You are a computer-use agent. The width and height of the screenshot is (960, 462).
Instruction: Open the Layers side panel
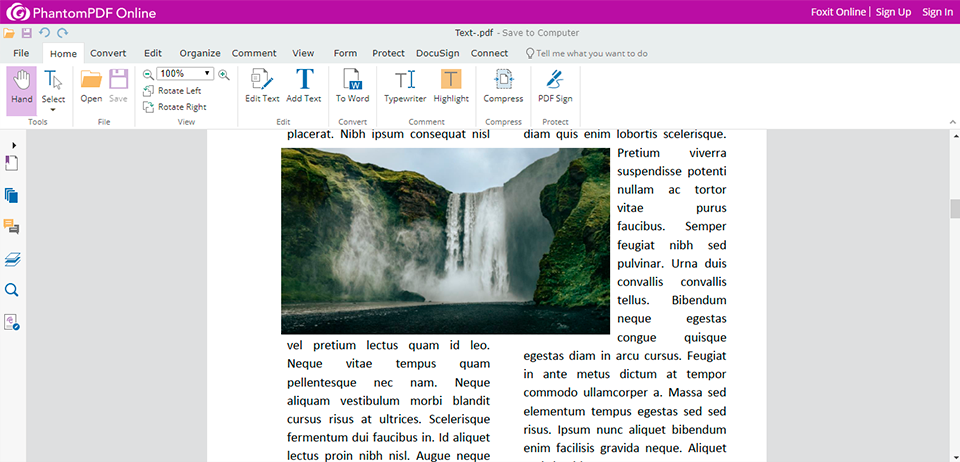point(12,259)
